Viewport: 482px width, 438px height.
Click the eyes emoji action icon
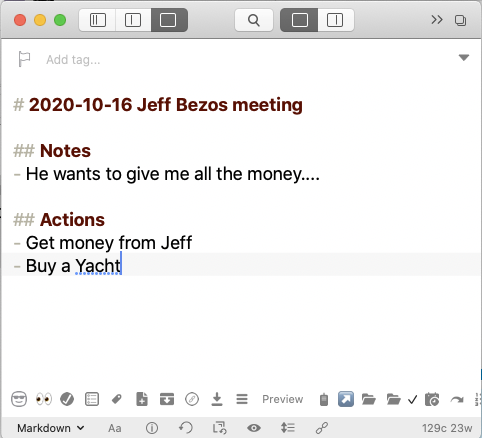tap(44, 399)
